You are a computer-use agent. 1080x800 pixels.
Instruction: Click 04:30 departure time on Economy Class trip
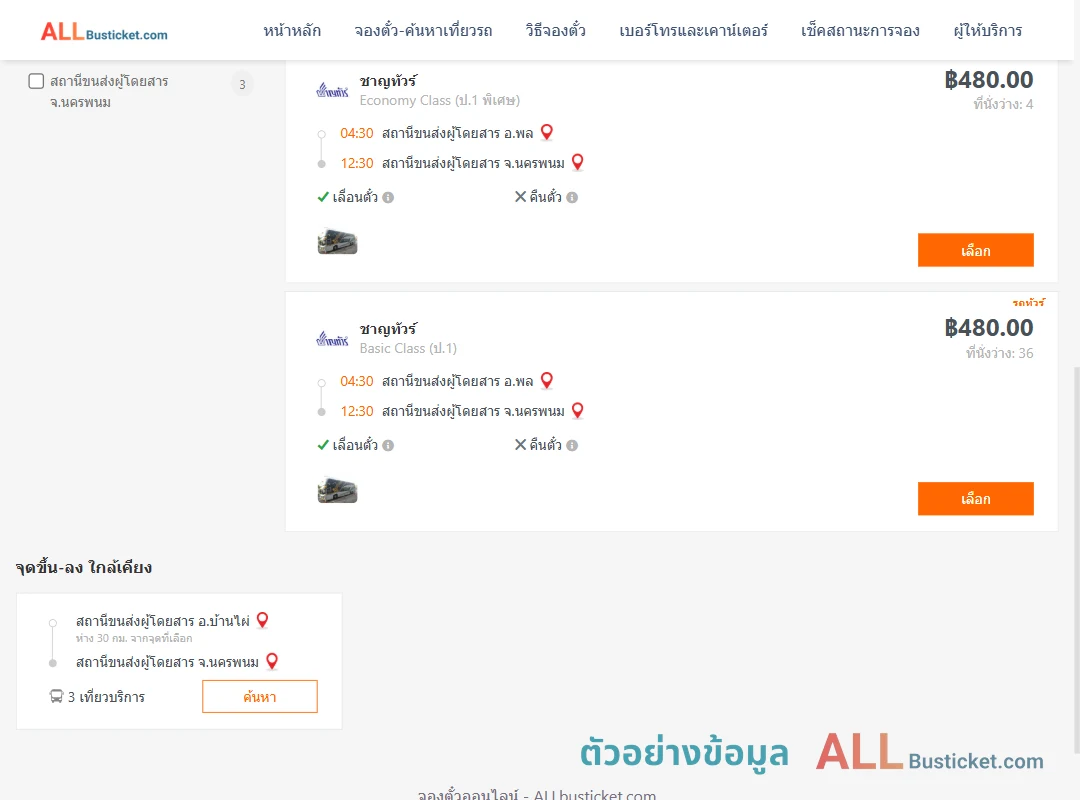pyautogui.click(x=357, y=133)
